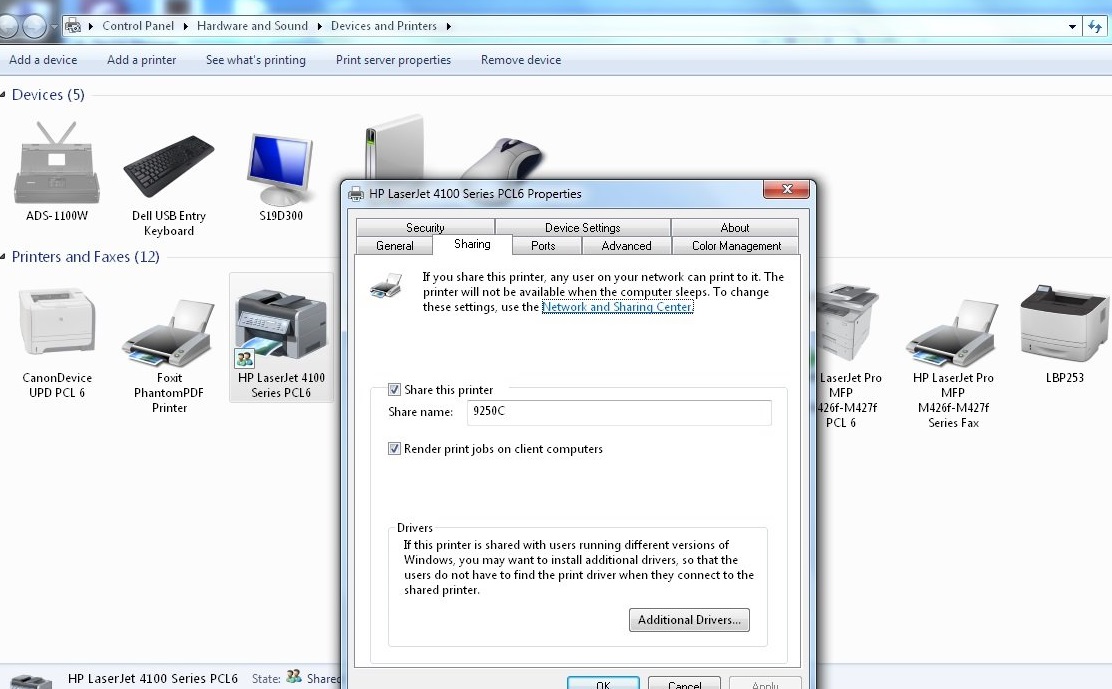
Task: Click Add a printer in the toolbar
Action: pyautogui.click(x=141, y=60)
